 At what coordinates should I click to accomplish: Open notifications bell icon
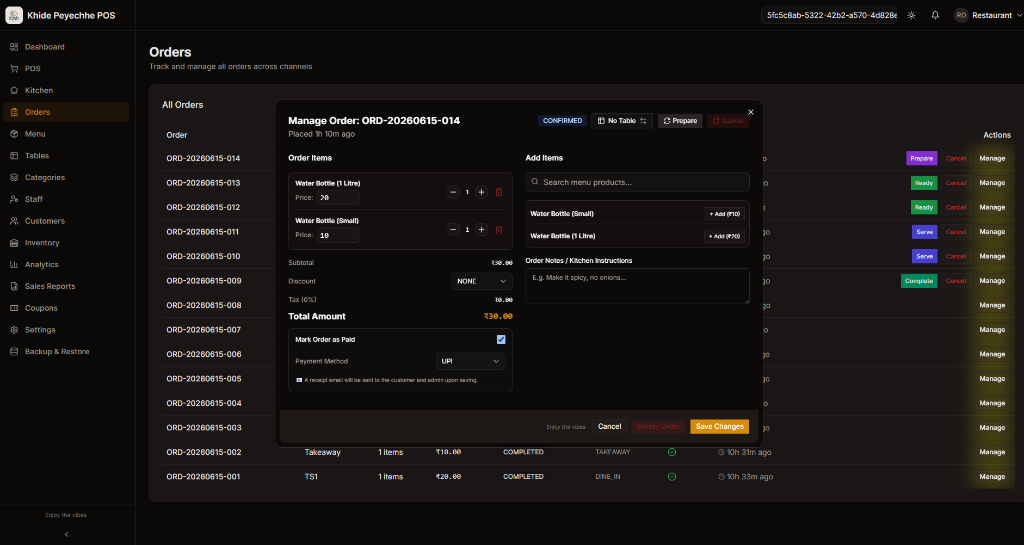[x=935, y=15]
